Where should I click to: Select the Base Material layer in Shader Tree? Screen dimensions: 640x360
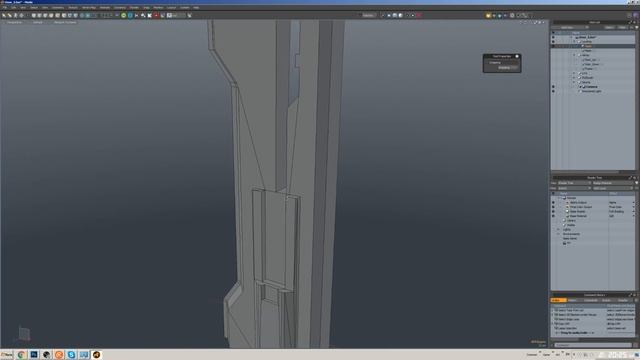(578, 216)
